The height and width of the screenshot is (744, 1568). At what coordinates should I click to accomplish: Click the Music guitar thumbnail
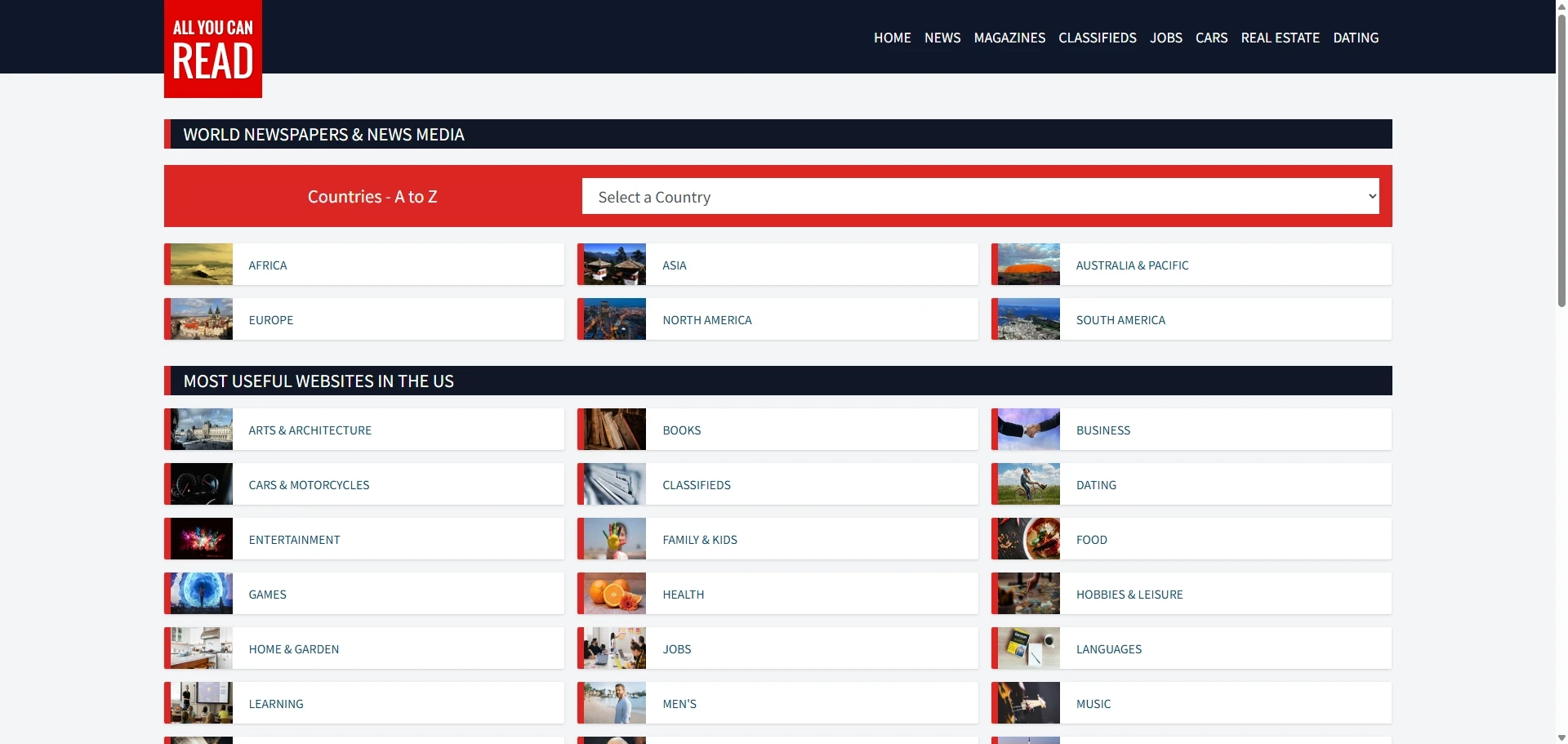(x=1029, y=702)
